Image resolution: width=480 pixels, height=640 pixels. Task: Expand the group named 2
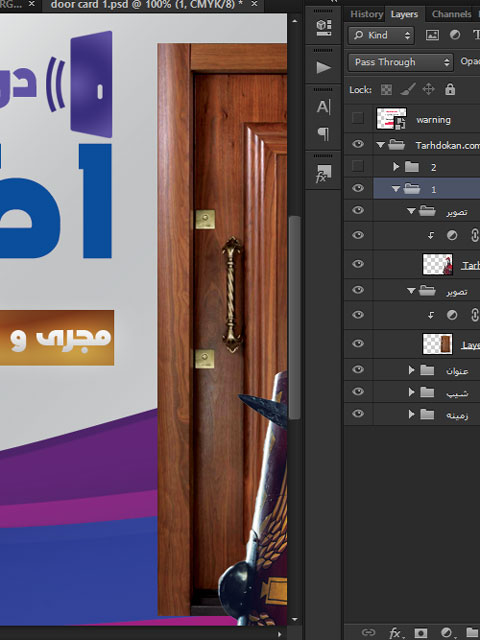coord(396,167)
